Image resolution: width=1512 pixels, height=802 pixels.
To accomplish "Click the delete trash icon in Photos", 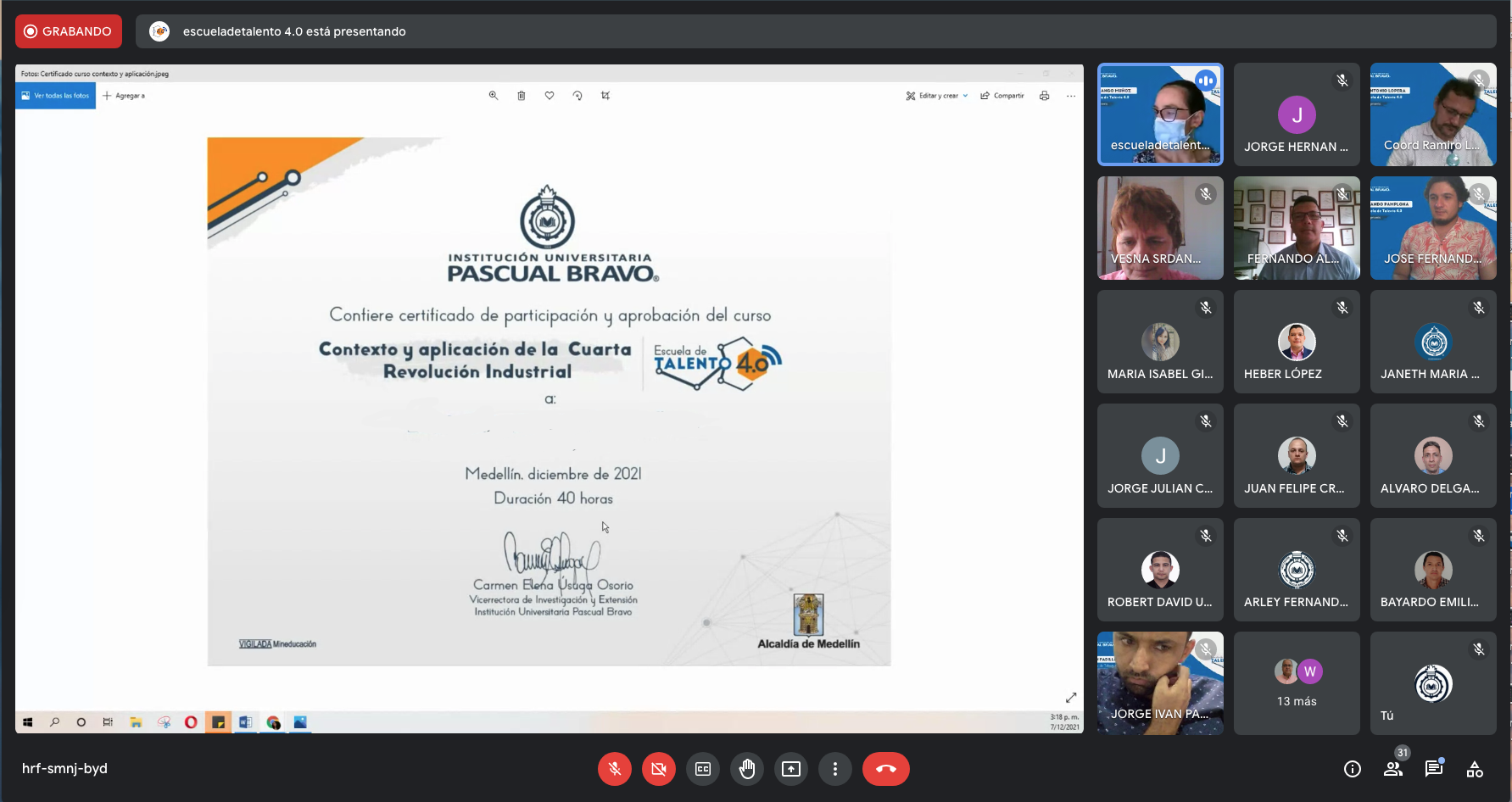I will click(x=522, y=96).
